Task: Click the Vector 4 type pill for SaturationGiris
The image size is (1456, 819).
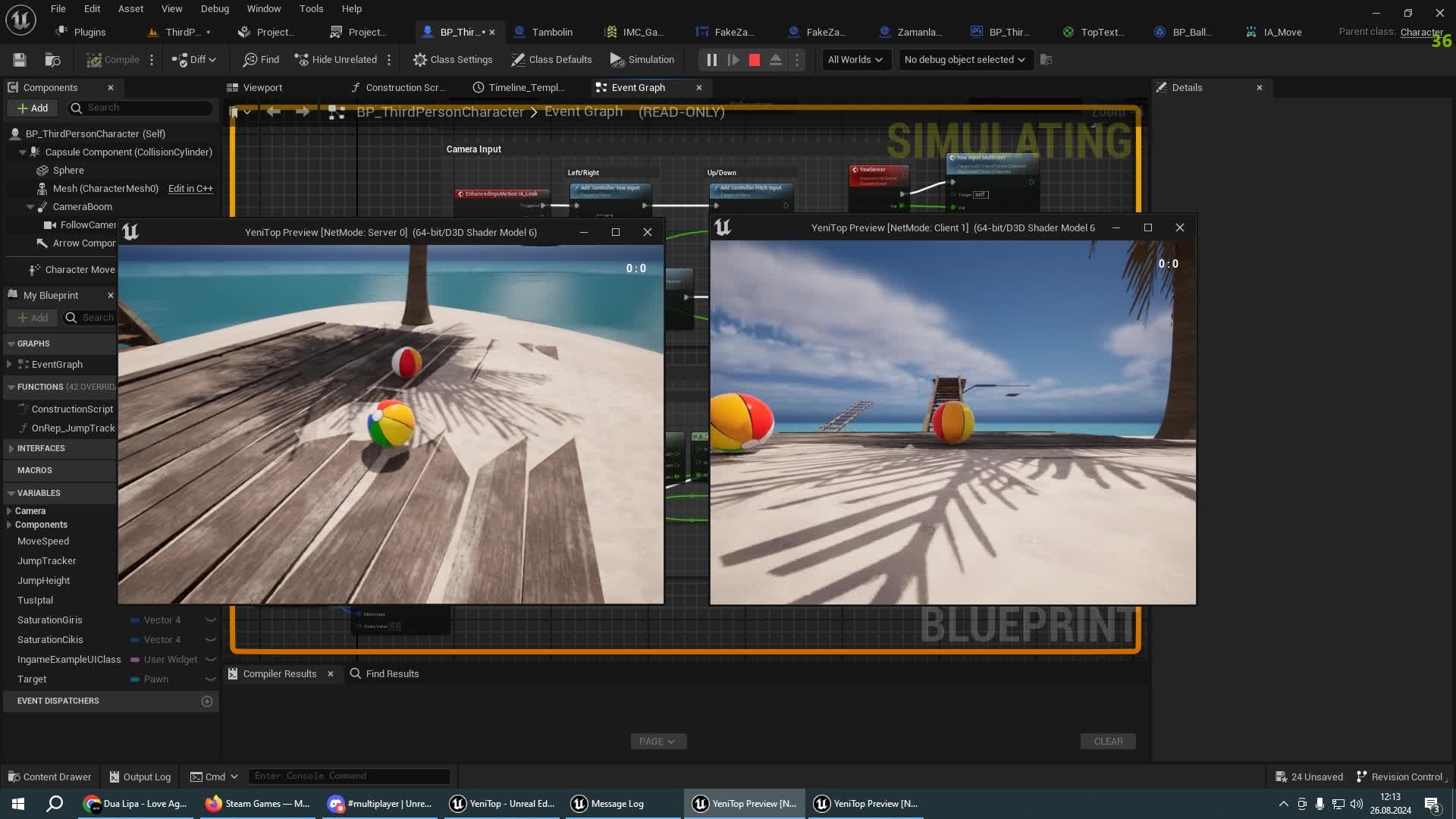Action: coord(161,620)
